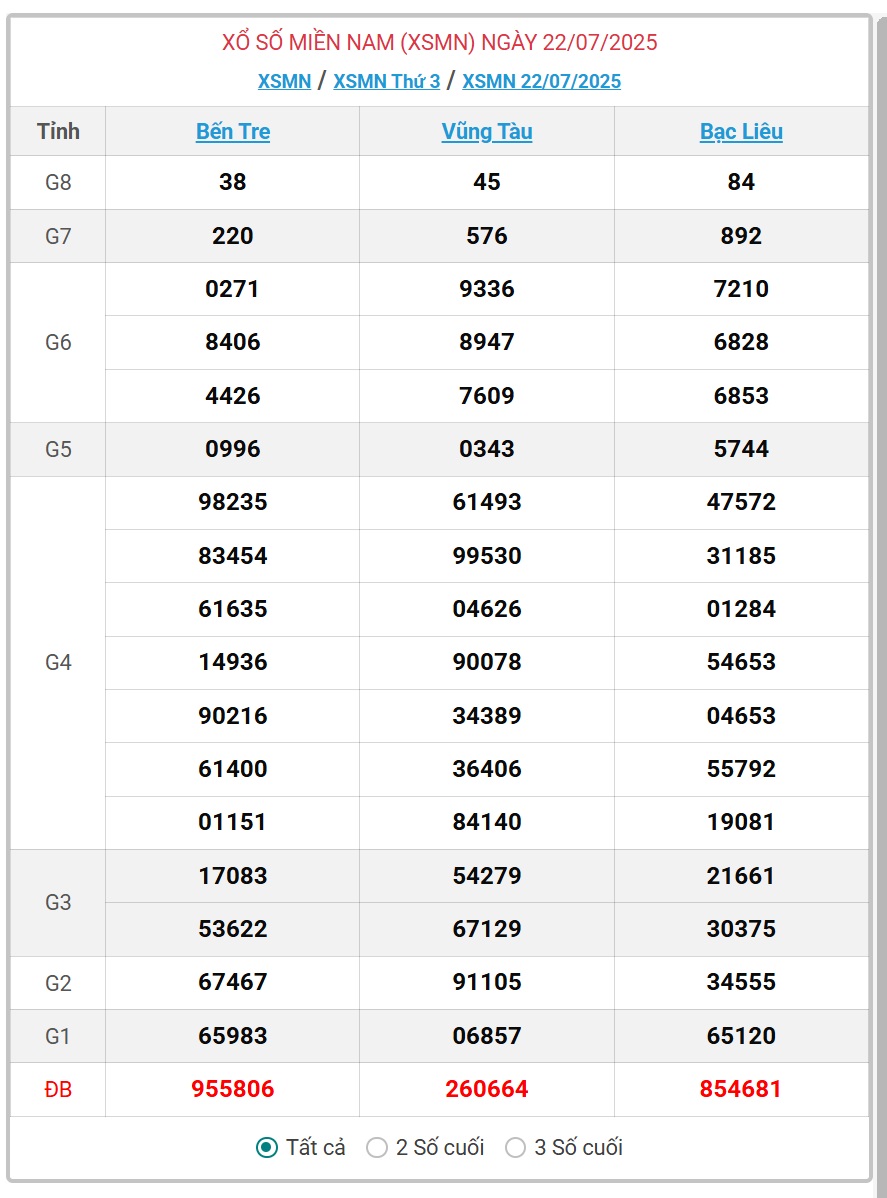Open the XSMN breadcrumb link
The height and width of the screenshot is (1198, 887).
point(284,81)
